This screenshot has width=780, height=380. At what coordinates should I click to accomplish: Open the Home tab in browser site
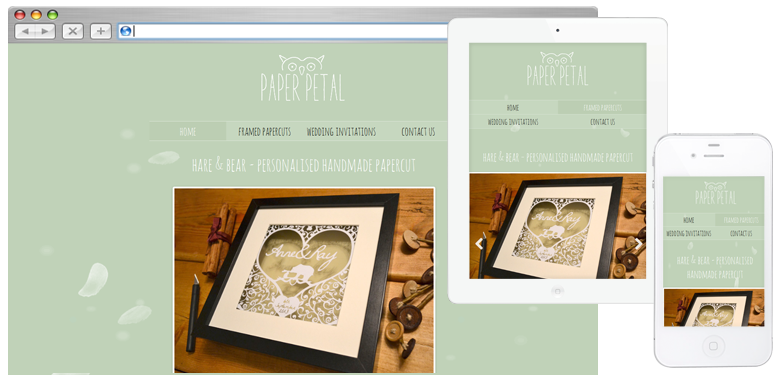pyautogui.click(x=188, y=132)
